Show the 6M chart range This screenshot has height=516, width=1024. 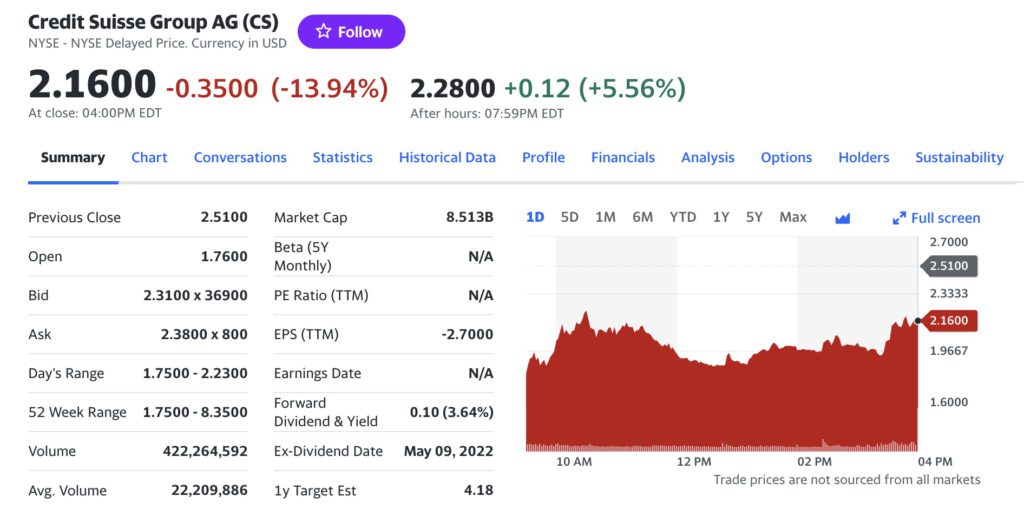[643, 217]
